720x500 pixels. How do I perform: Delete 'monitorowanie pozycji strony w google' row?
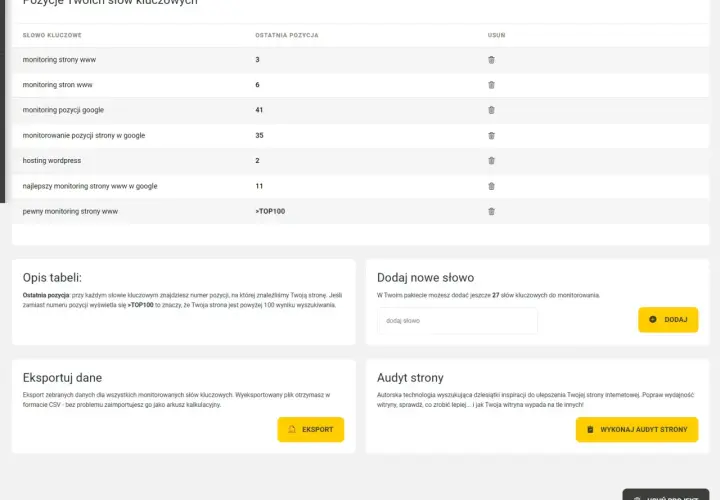pyautogui.click(x=491, y=135)
